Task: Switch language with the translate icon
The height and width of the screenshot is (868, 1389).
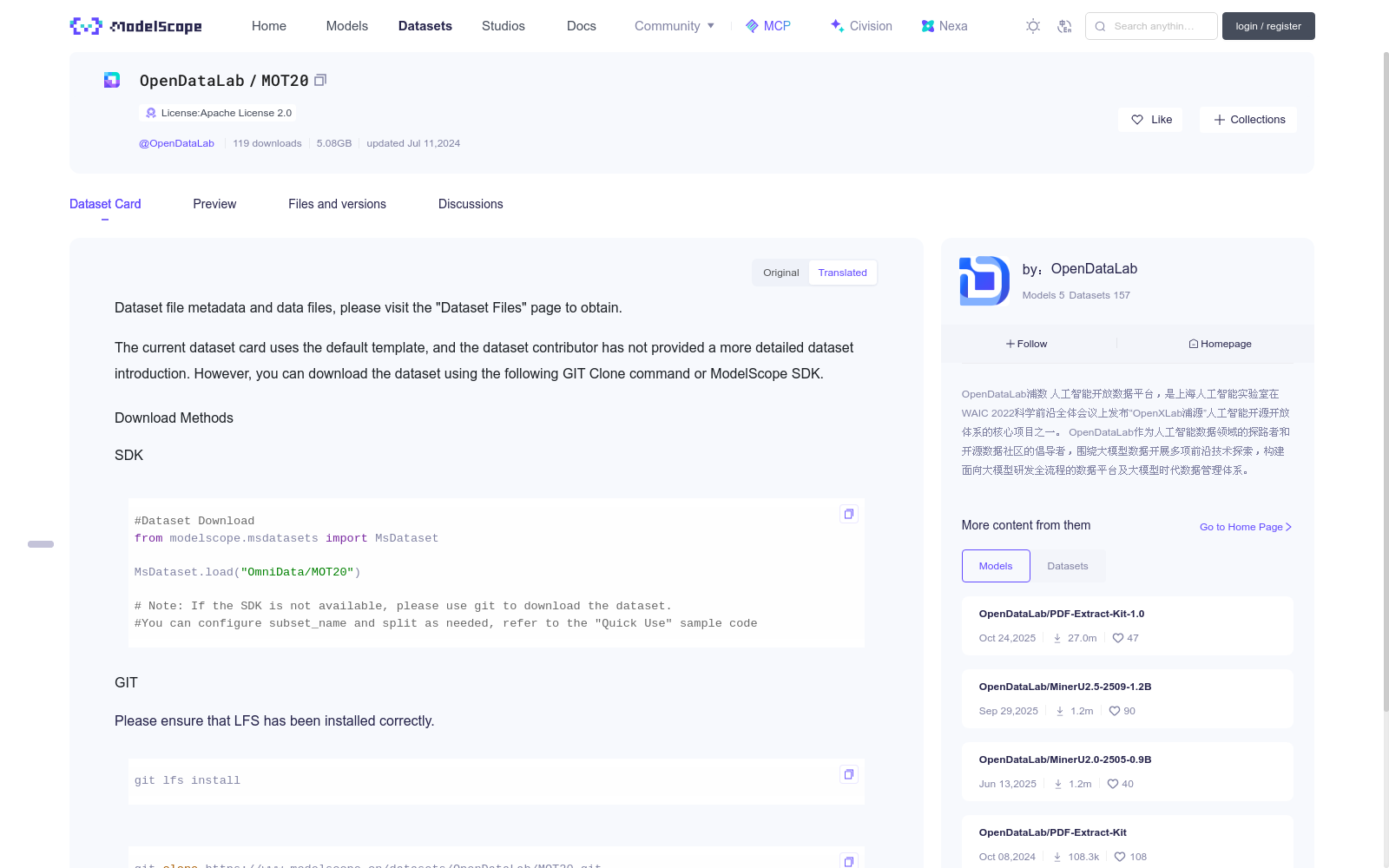Action: [1064, 26]
